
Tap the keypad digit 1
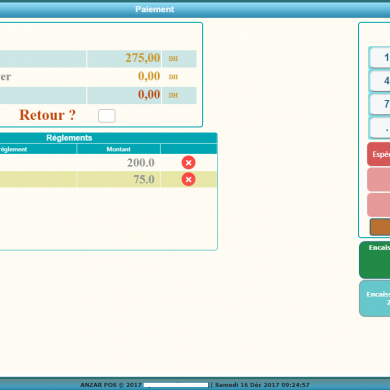pos(380,58)
